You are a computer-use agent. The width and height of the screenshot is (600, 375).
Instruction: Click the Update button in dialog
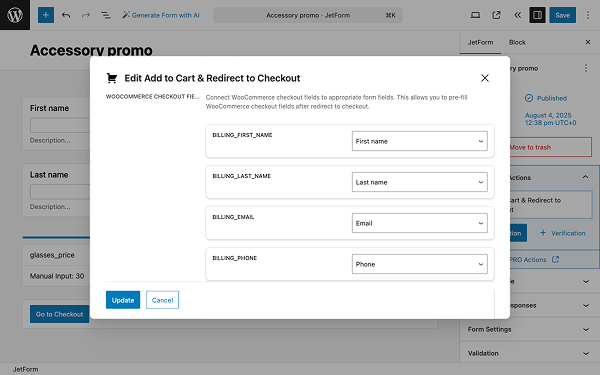[x=123, y=300]
